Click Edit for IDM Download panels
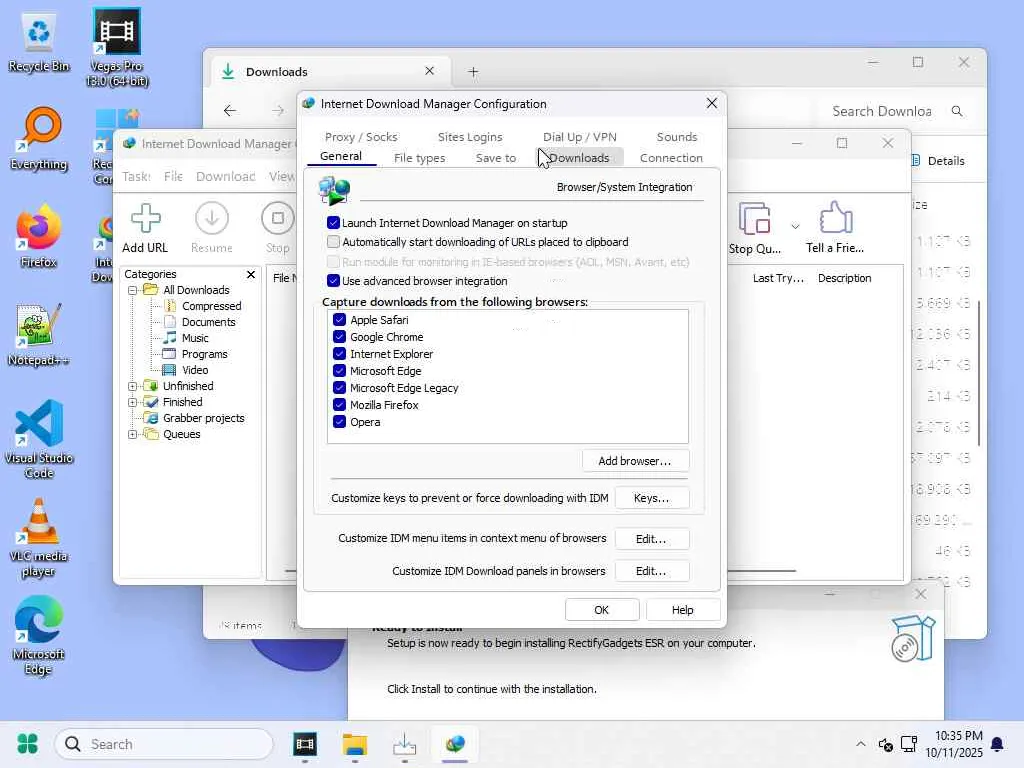The width and height of the screenshot is (1024, 768). (651, 571)
